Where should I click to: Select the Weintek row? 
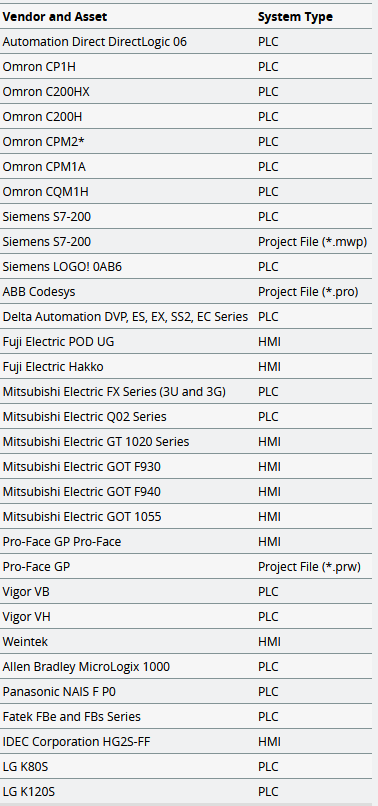tap(186, 642)
